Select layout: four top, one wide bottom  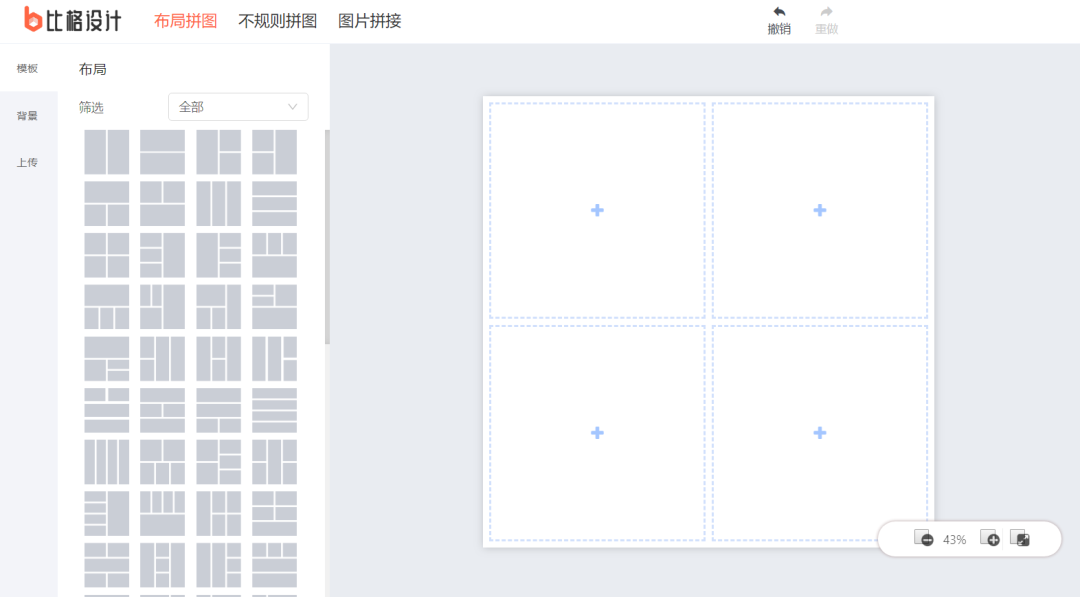[163, 514]
